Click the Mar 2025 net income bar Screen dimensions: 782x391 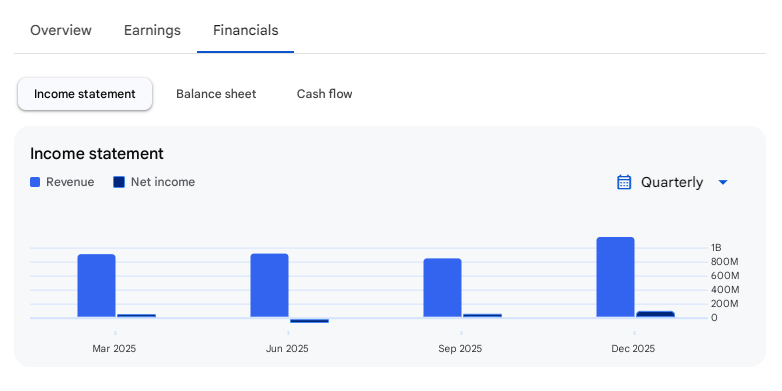pos(137,316)
